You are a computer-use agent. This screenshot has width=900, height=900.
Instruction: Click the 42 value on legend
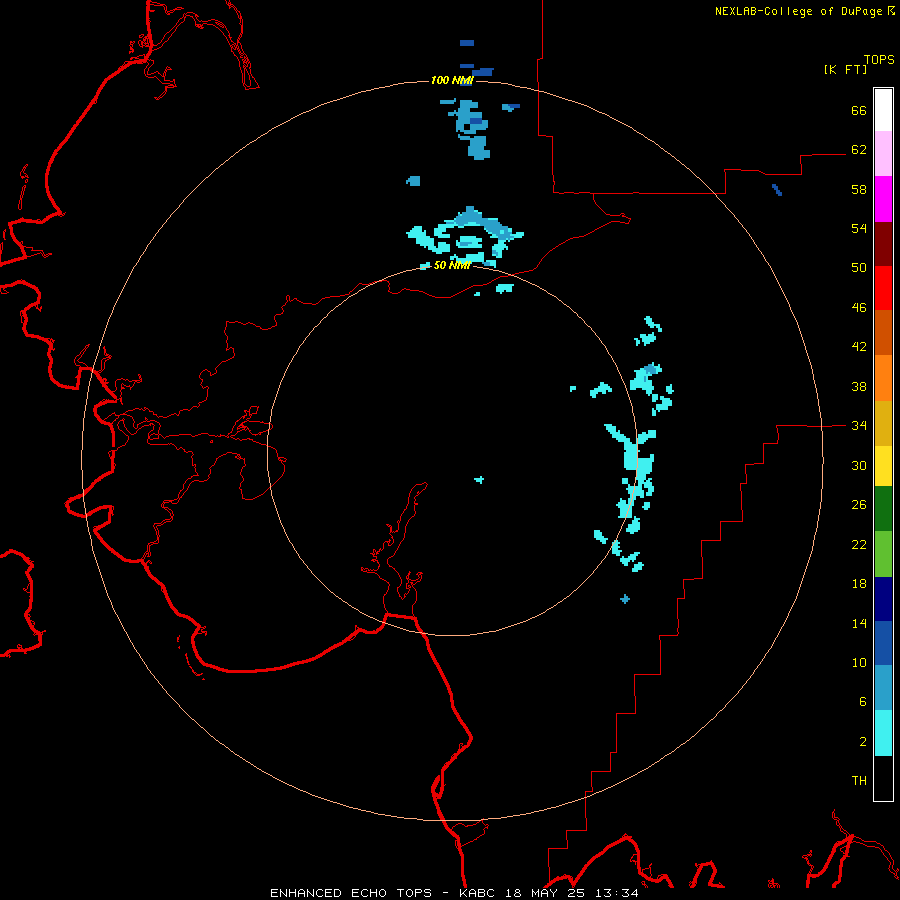pyautogui.click(x=859, y=347)
